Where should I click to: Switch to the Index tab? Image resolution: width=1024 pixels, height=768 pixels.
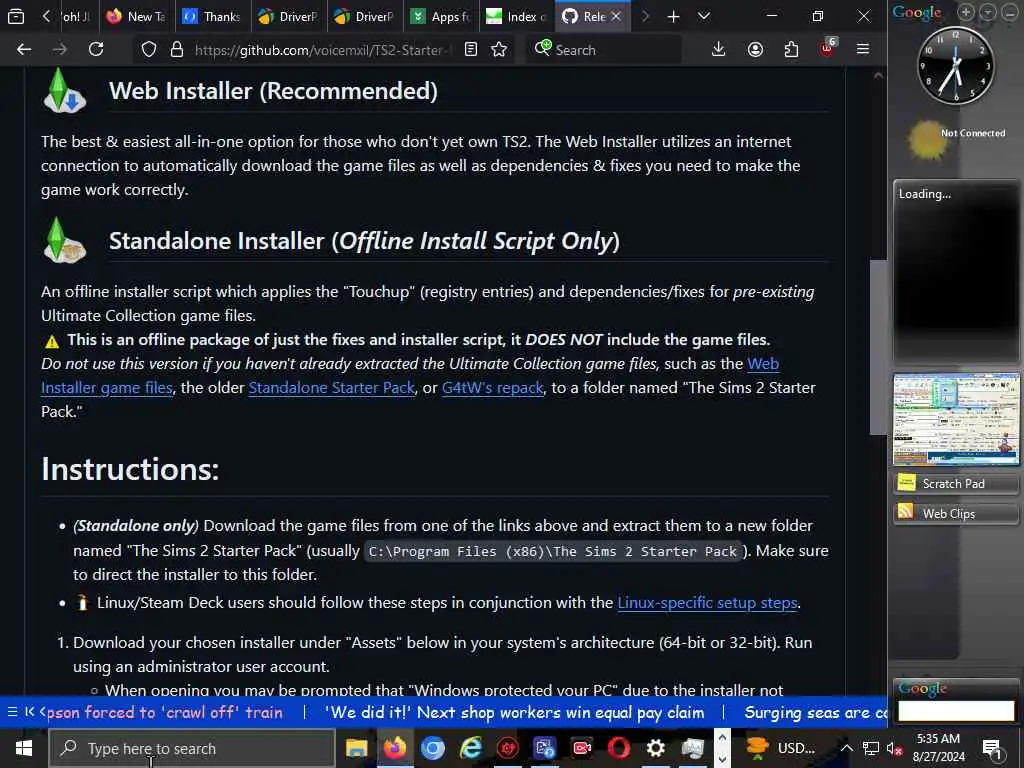click(x=516, y=16)
